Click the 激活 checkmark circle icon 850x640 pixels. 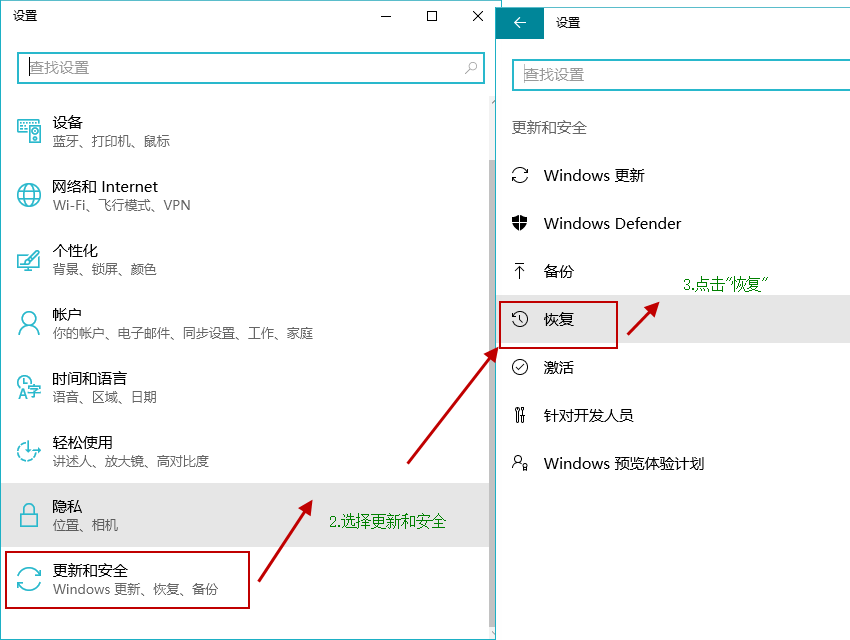(520, 367)
